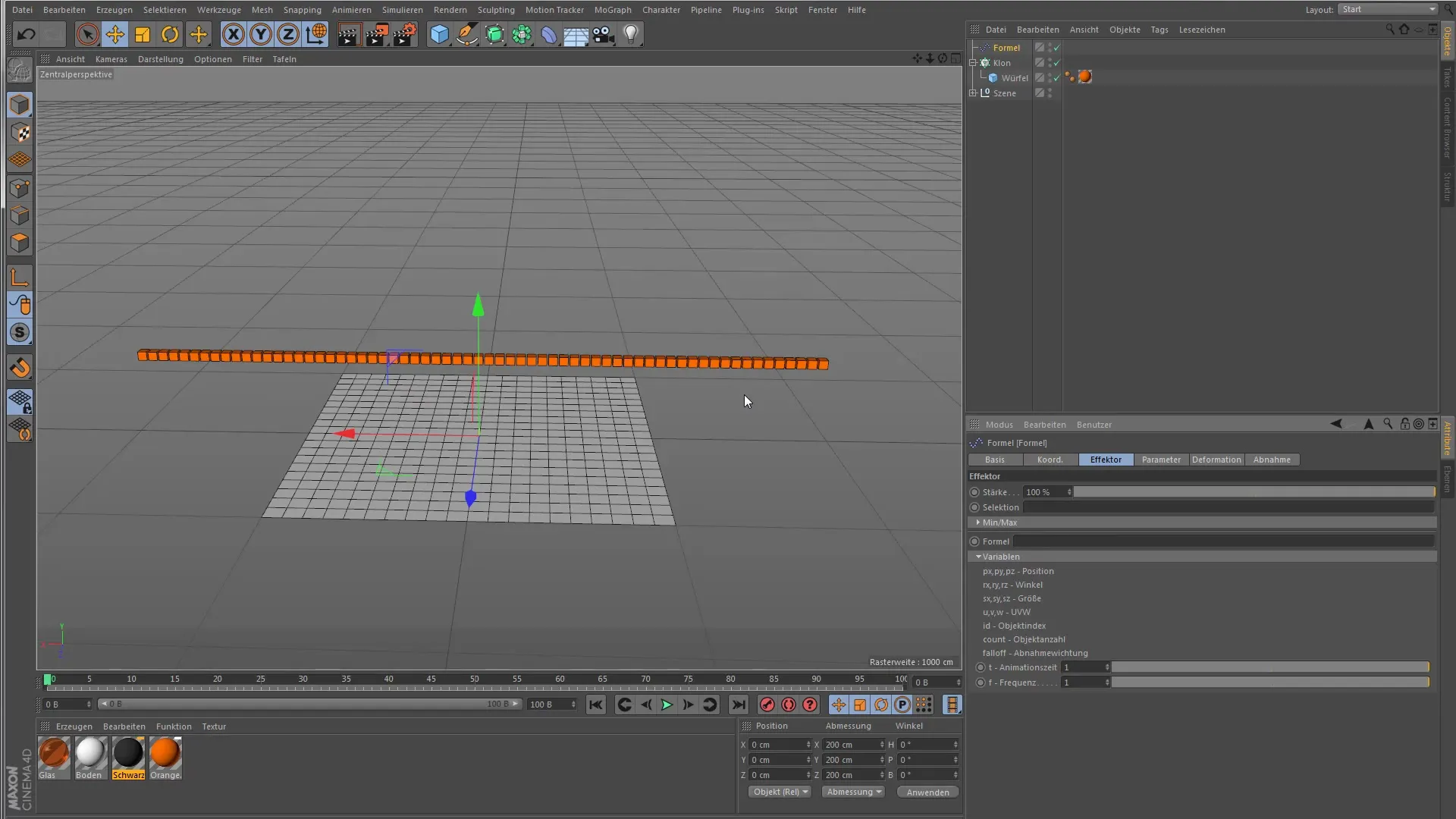Click the Anwenden button
Screen dimensions: 1456x819
pos(927,792)
